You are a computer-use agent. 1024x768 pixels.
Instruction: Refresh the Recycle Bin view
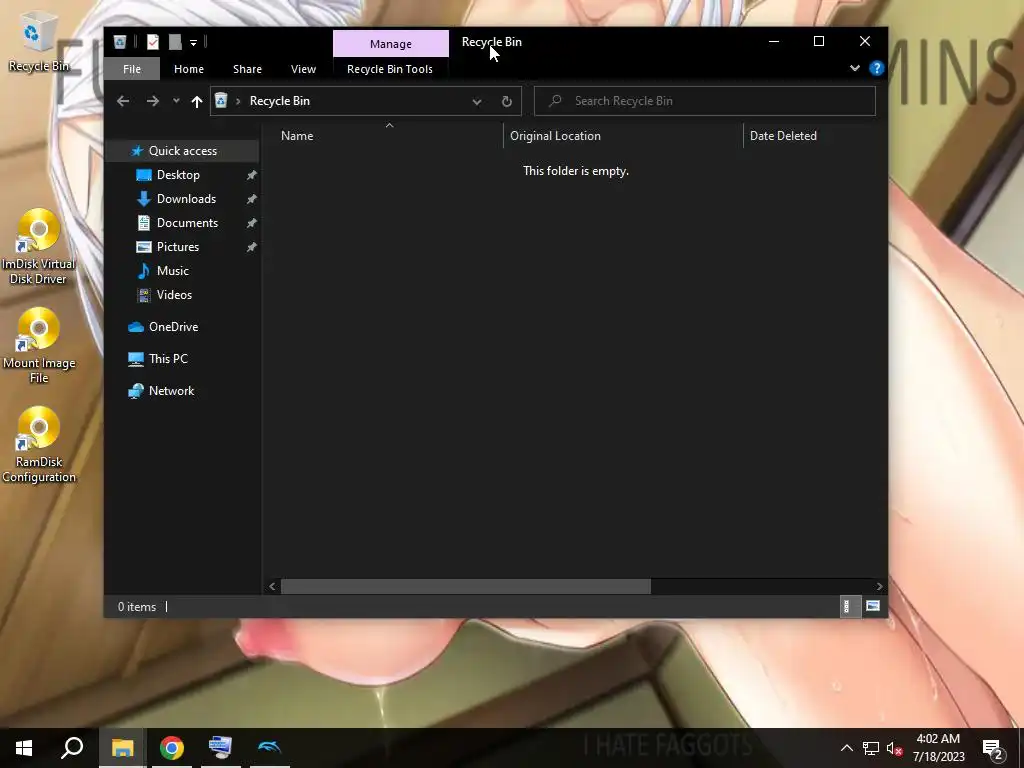click(507, 101)
